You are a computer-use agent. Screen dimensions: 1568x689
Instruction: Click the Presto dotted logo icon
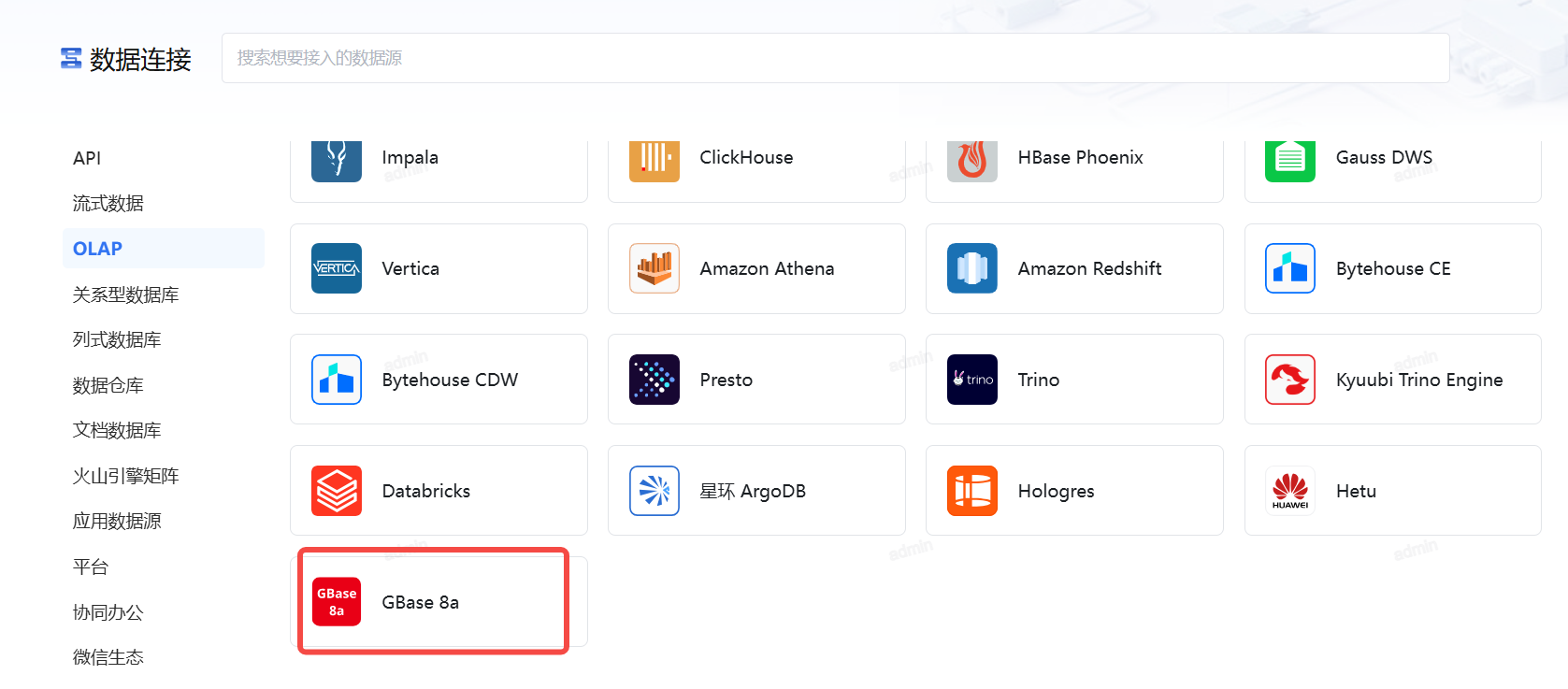click(x=655, y=380)
